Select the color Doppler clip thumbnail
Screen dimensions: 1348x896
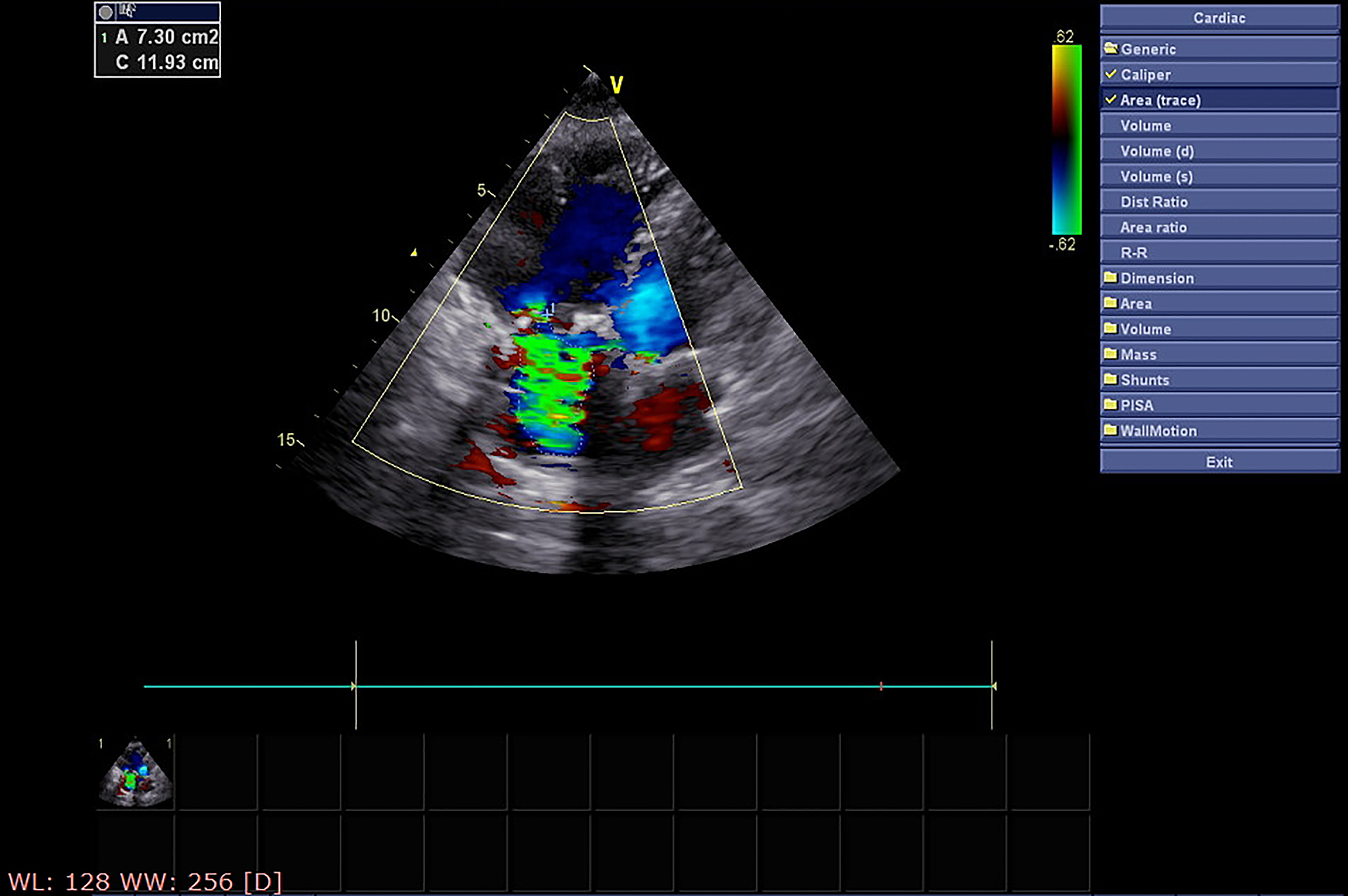tap(136, 772)
